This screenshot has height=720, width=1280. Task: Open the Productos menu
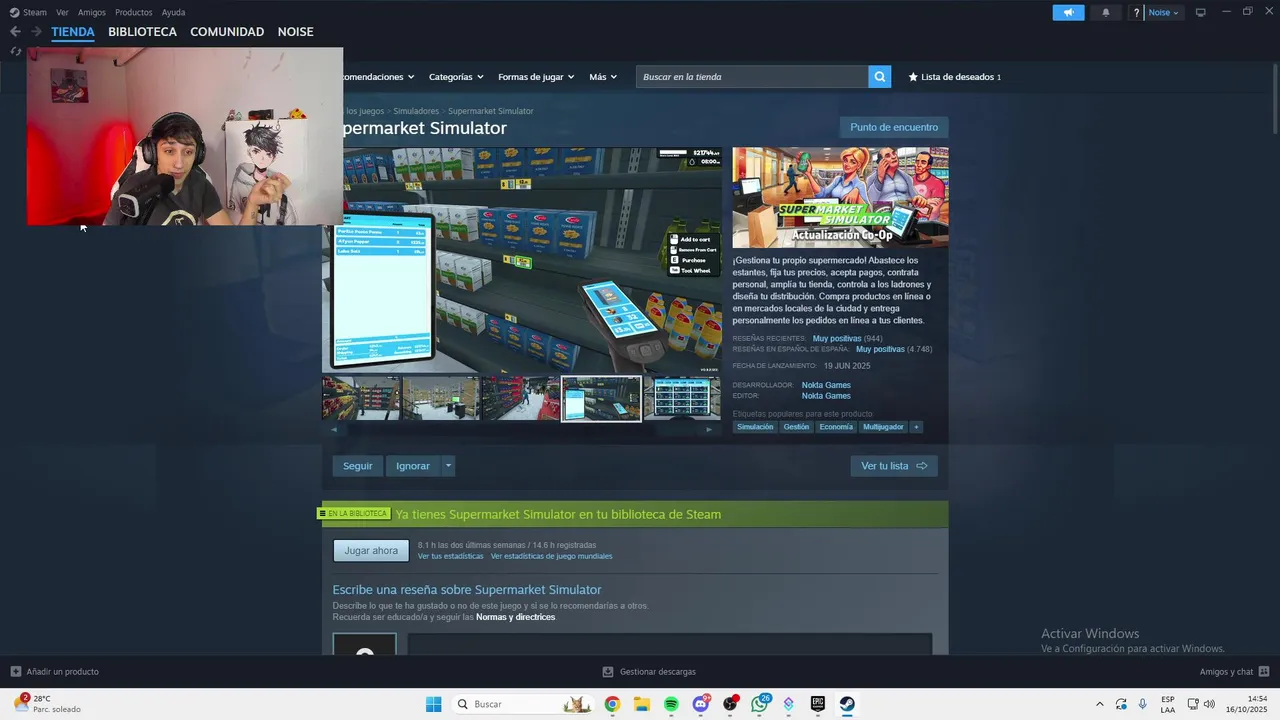coord(134,13)
